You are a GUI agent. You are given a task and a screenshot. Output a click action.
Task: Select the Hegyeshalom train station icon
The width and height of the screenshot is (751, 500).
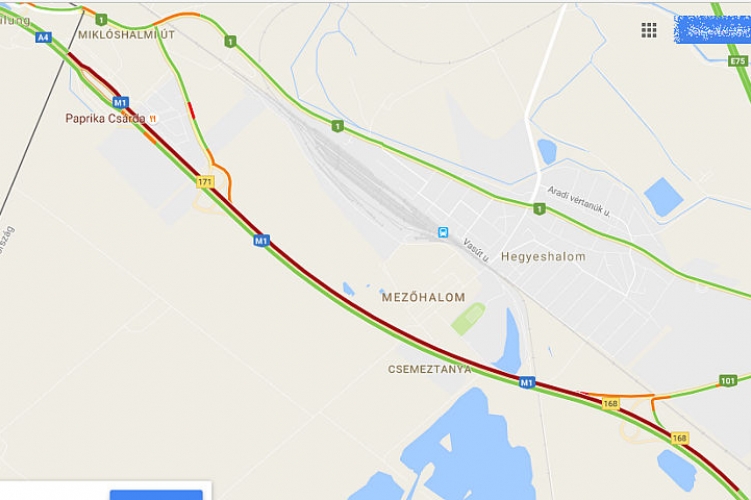[x=444, y=232]
